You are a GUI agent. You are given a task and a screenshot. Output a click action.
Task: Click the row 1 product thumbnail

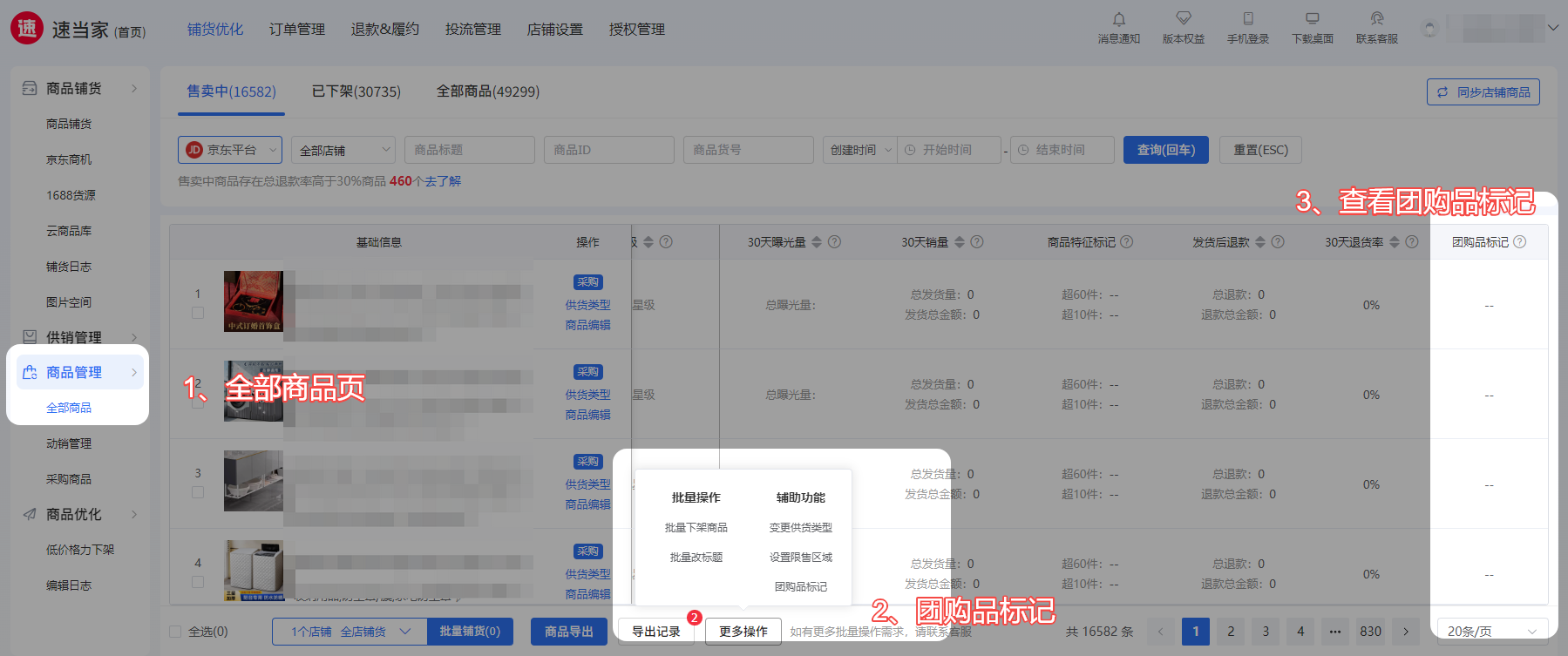click(x=254, y=301)
